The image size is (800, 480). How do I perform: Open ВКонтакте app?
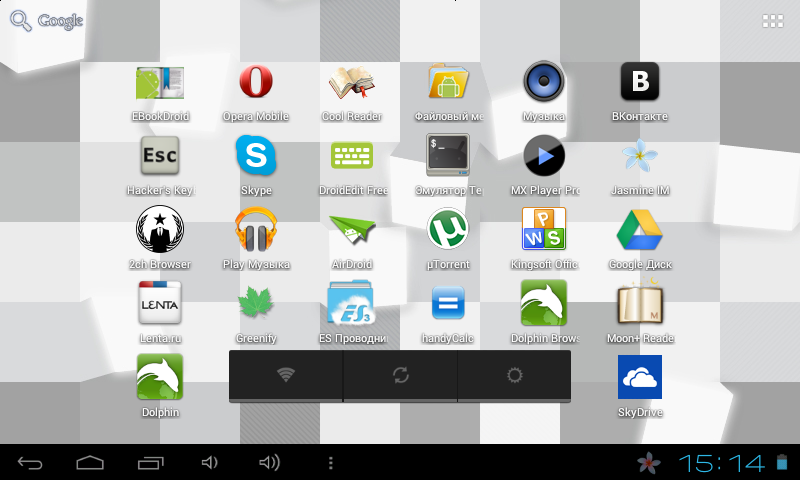(x=640, y=81)
